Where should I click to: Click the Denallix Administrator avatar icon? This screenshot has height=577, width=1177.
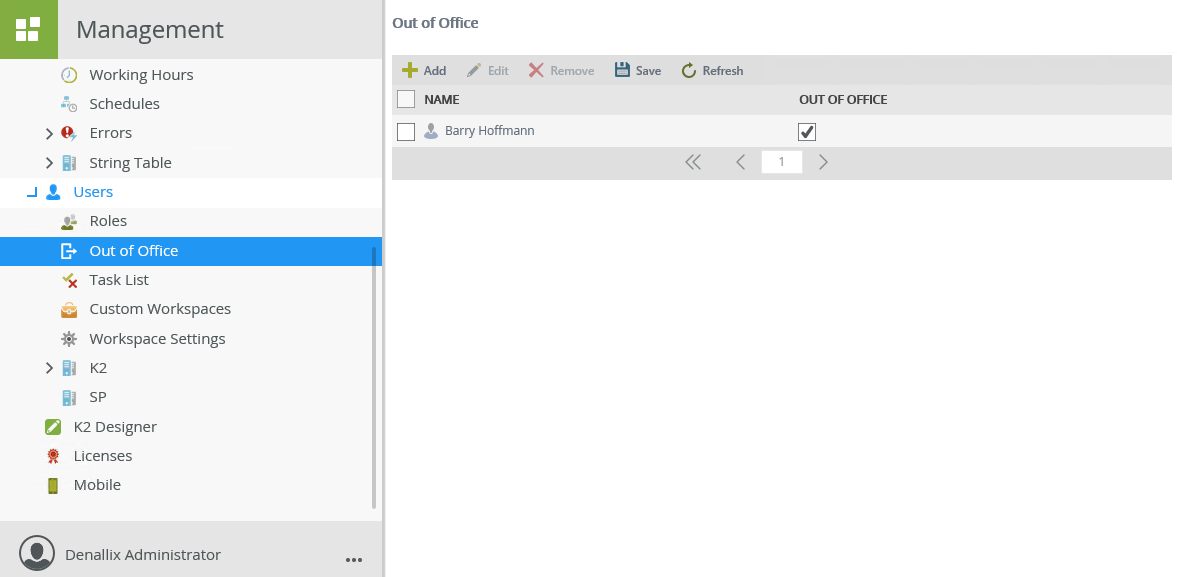coord(37,554)
